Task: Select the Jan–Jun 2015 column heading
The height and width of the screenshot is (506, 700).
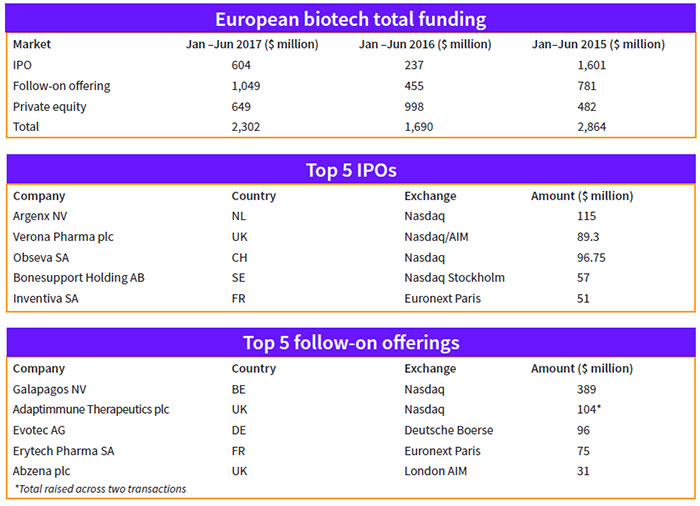Action: [x=598, y=45]
